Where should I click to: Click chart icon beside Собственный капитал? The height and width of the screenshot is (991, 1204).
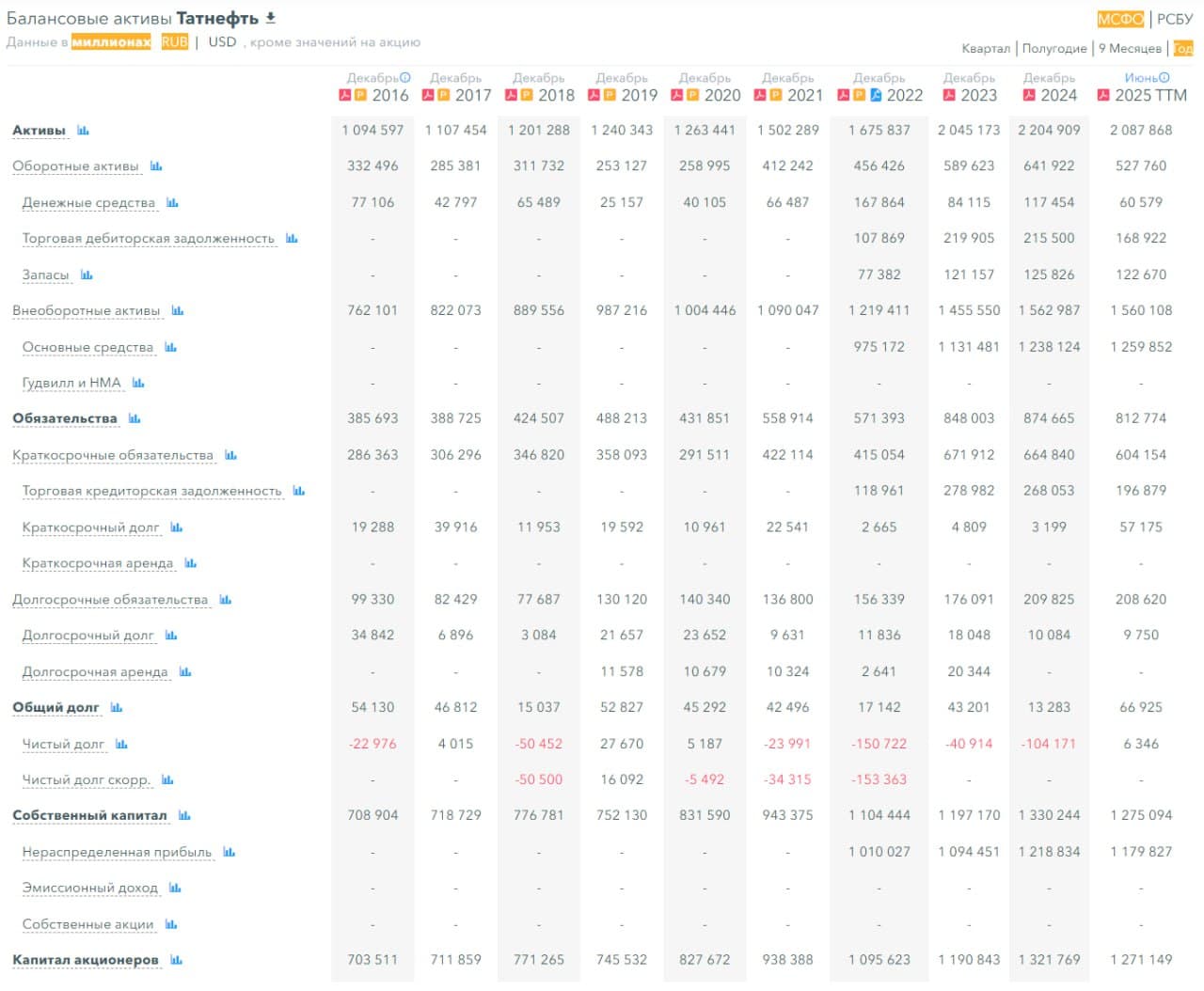point(183,815)
